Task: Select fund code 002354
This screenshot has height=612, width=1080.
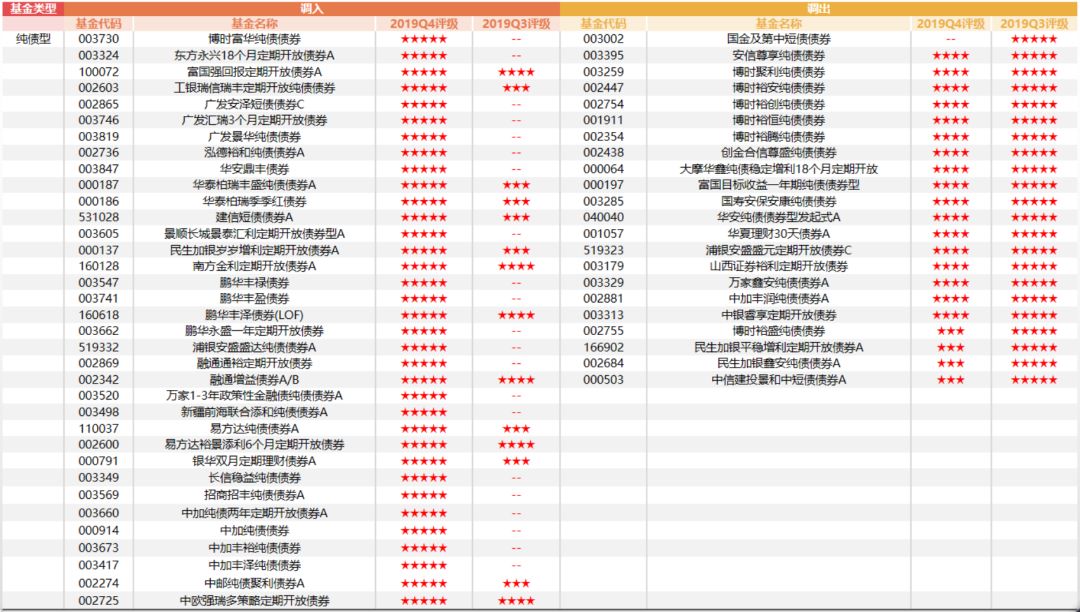Action: [603, 136]
